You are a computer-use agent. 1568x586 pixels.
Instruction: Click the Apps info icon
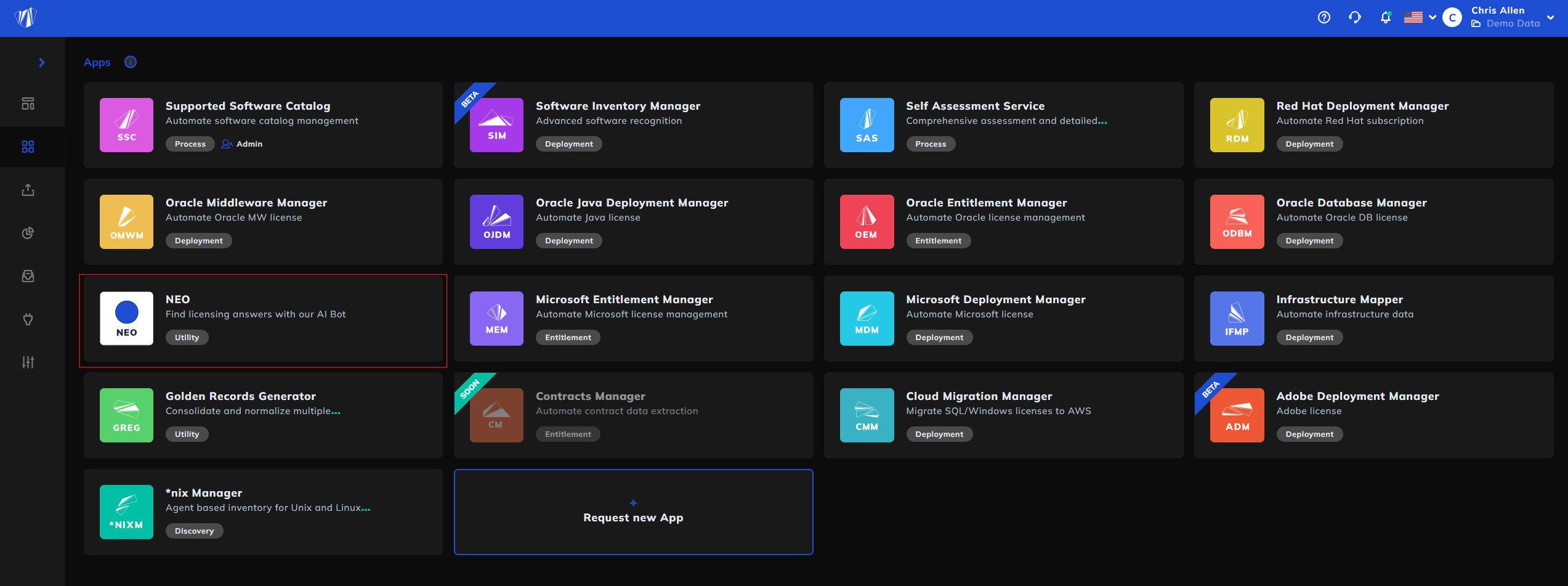coord(131,62)
